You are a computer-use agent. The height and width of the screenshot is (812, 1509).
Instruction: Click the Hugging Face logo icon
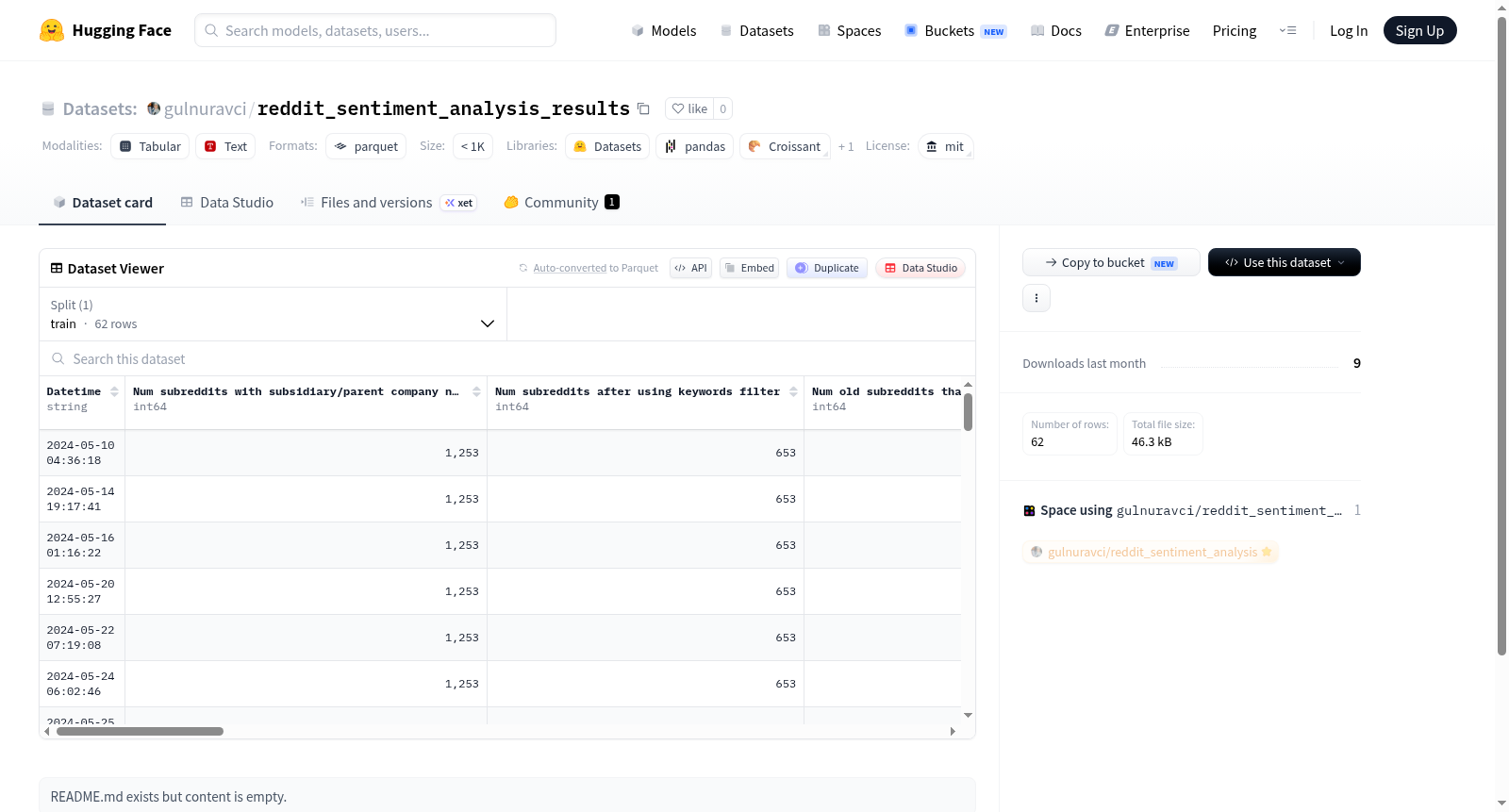pyautogui.click(x=52, y=30)
